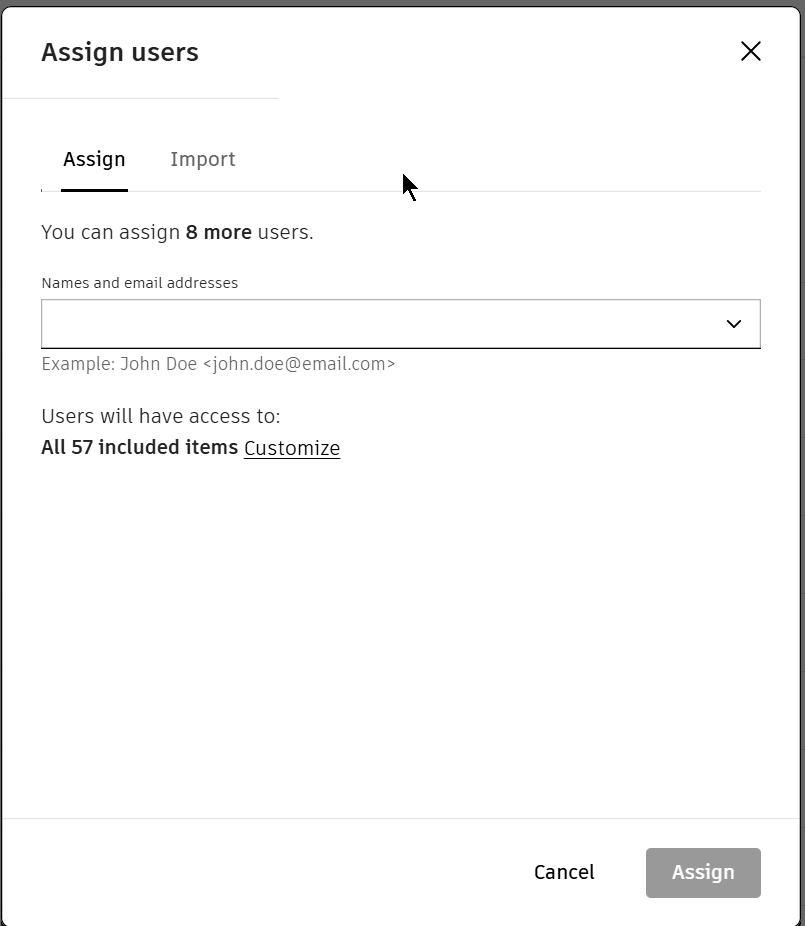
Task: Select the Assign tab
Action: [x=94, y=159]
